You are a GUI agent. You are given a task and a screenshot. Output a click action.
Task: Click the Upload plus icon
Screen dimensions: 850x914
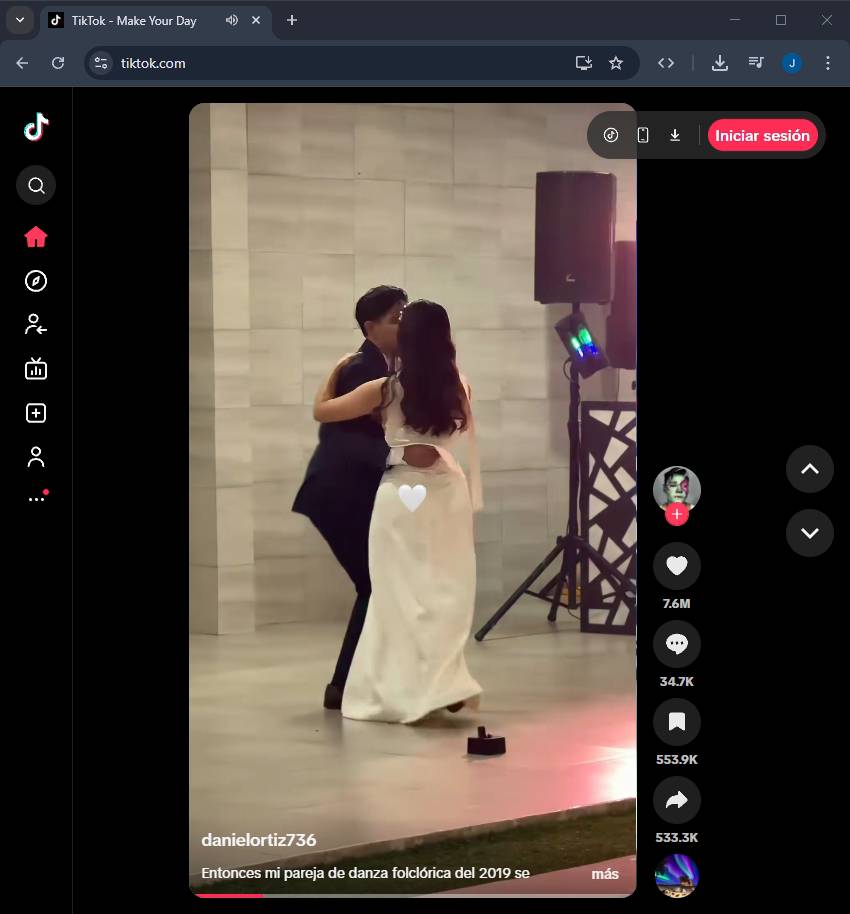tap(36, 413)
